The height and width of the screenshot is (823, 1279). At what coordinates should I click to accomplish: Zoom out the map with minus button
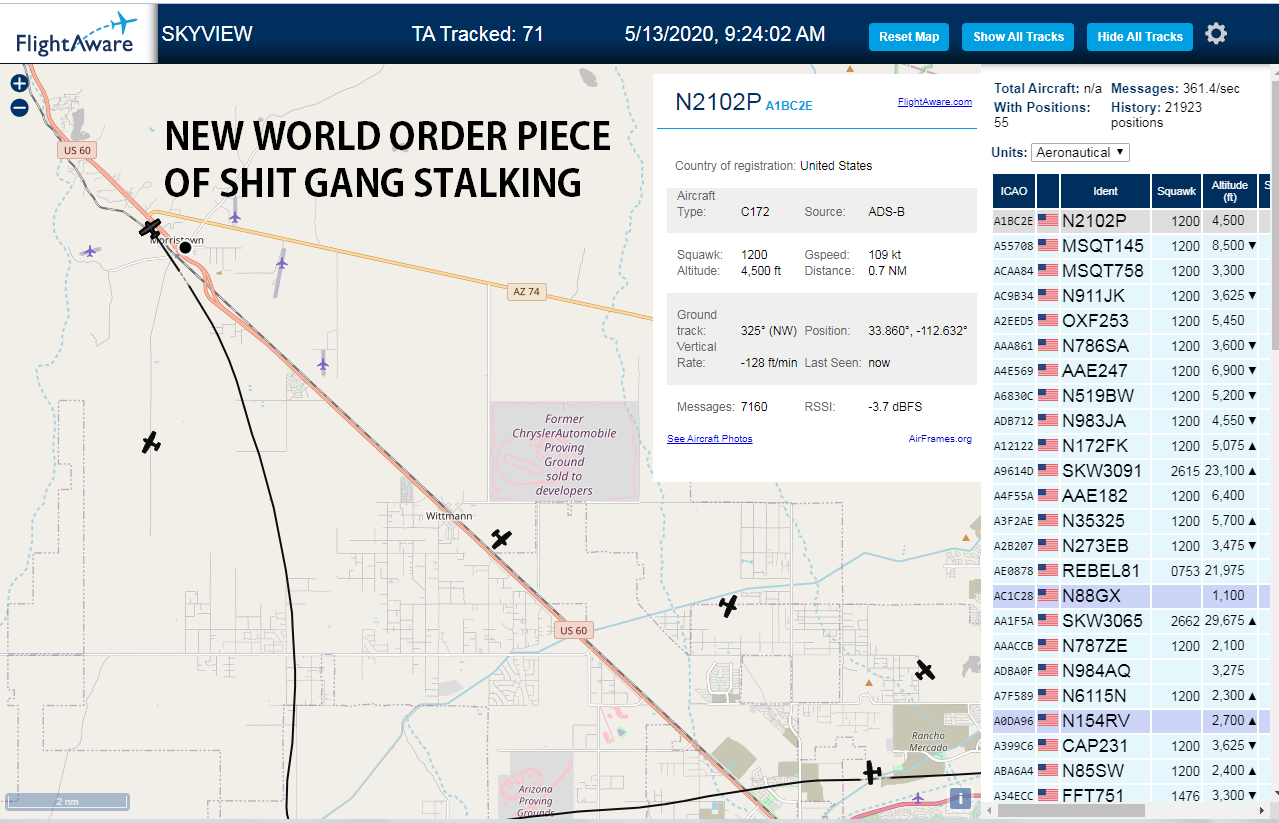(x=19, y=108)
